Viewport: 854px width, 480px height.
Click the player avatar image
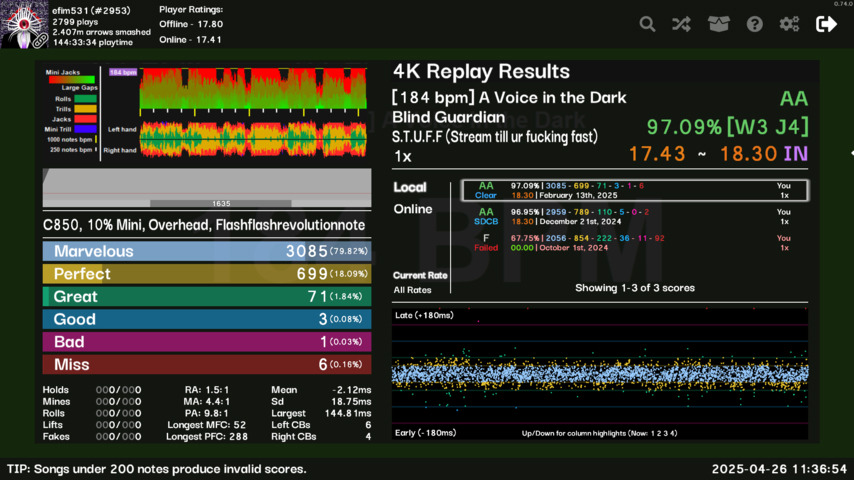click(x=24, y=25)
